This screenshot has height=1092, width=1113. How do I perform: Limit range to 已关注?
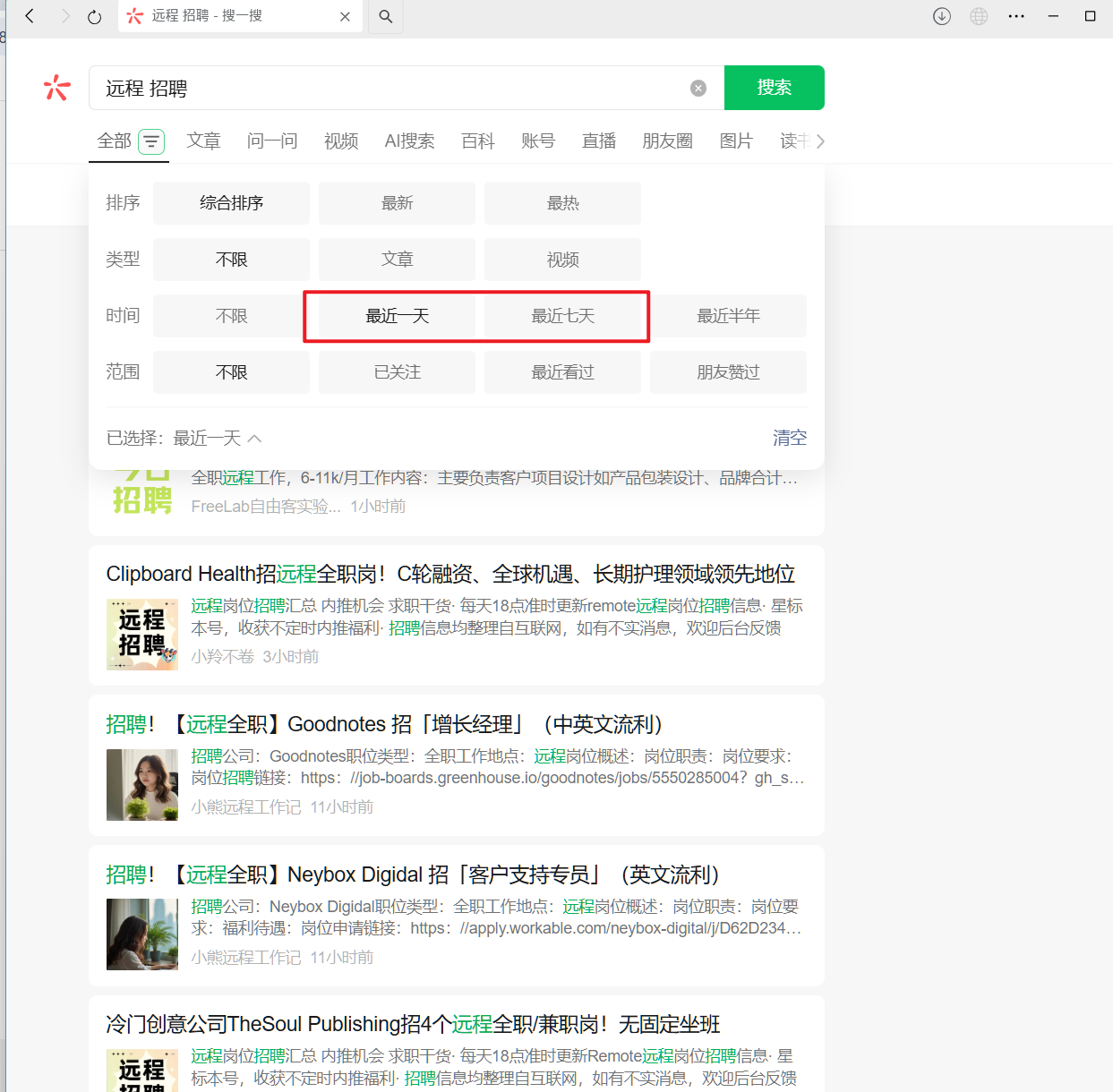click(397, 372)
